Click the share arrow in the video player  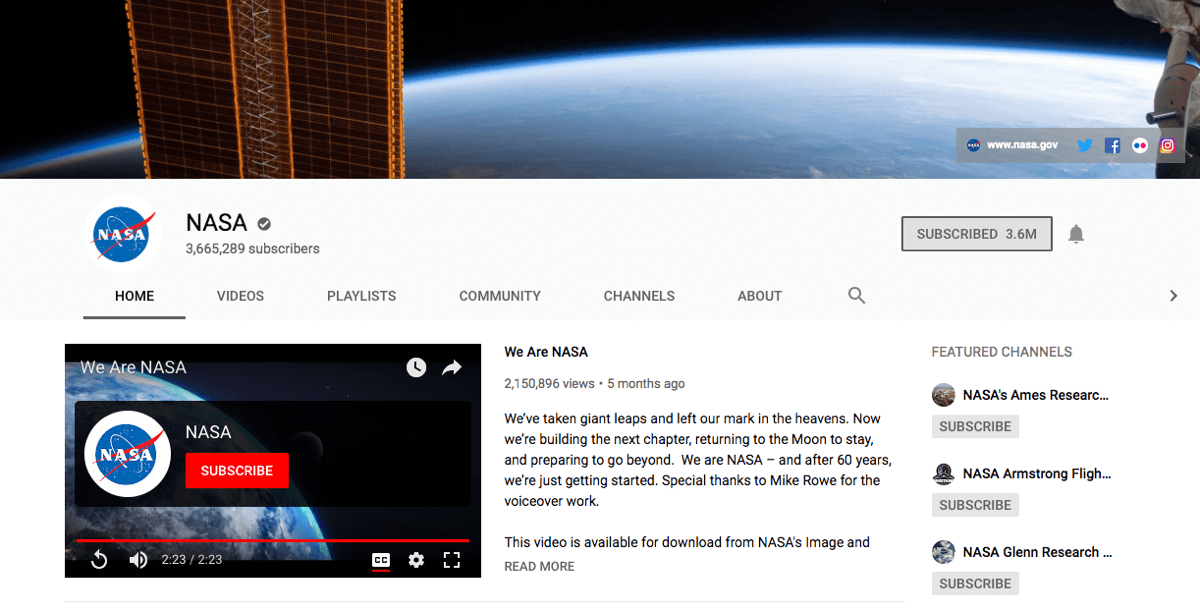(452, 367)
